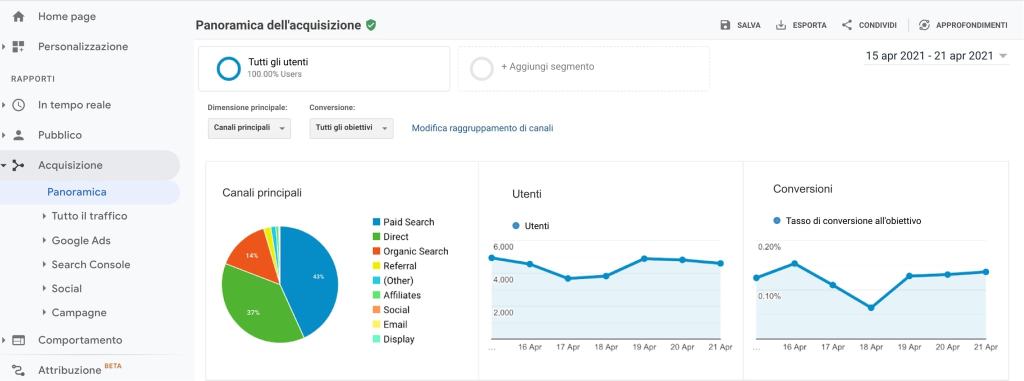1024x381 pixels.
Task: Expand the Search Console submenu arrow
Action: [44, 265]
